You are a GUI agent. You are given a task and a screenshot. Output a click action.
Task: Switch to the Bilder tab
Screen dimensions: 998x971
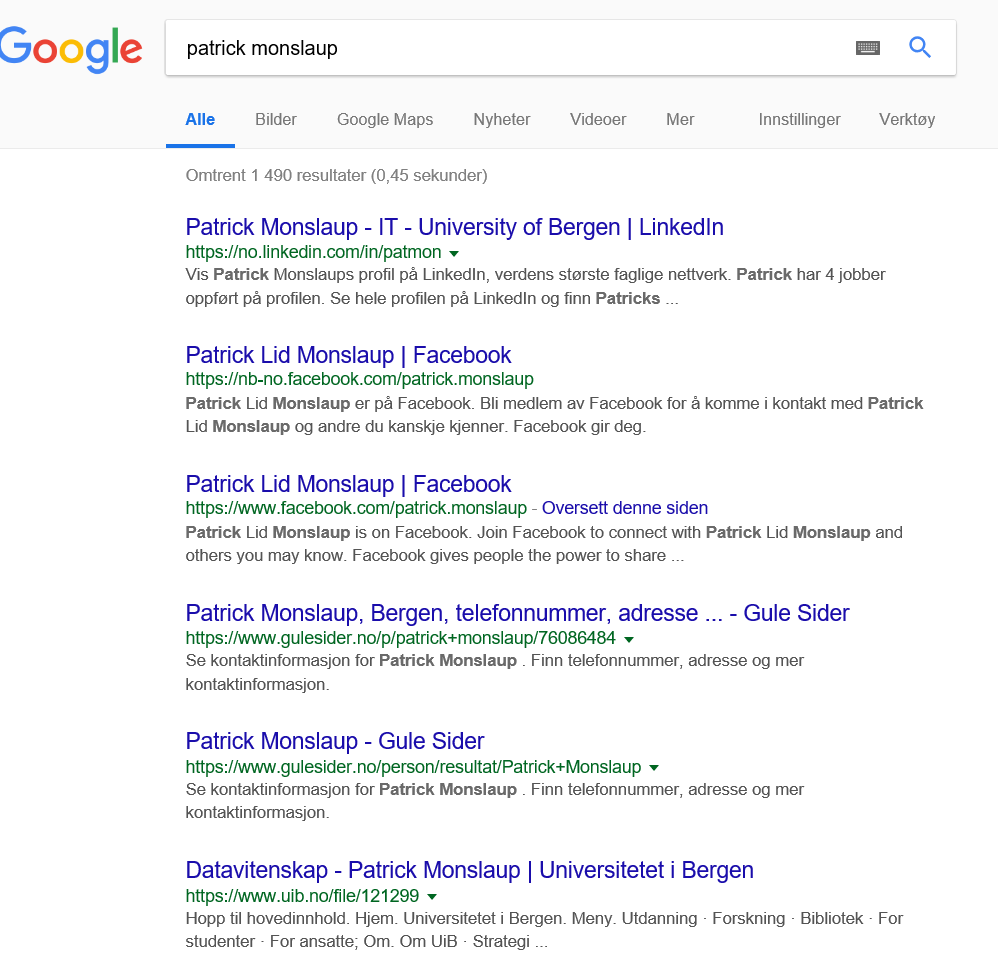[x=276, y=120]
